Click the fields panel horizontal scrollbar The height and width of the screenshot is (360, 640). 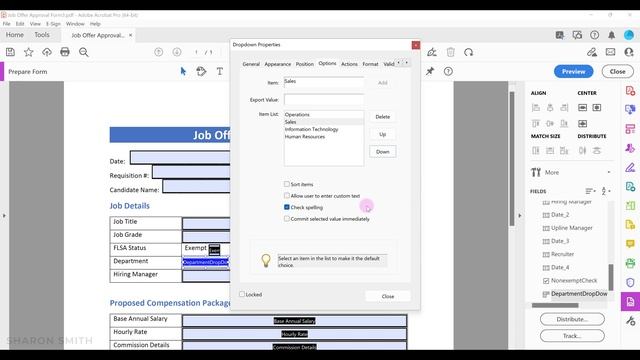(555, 305)
